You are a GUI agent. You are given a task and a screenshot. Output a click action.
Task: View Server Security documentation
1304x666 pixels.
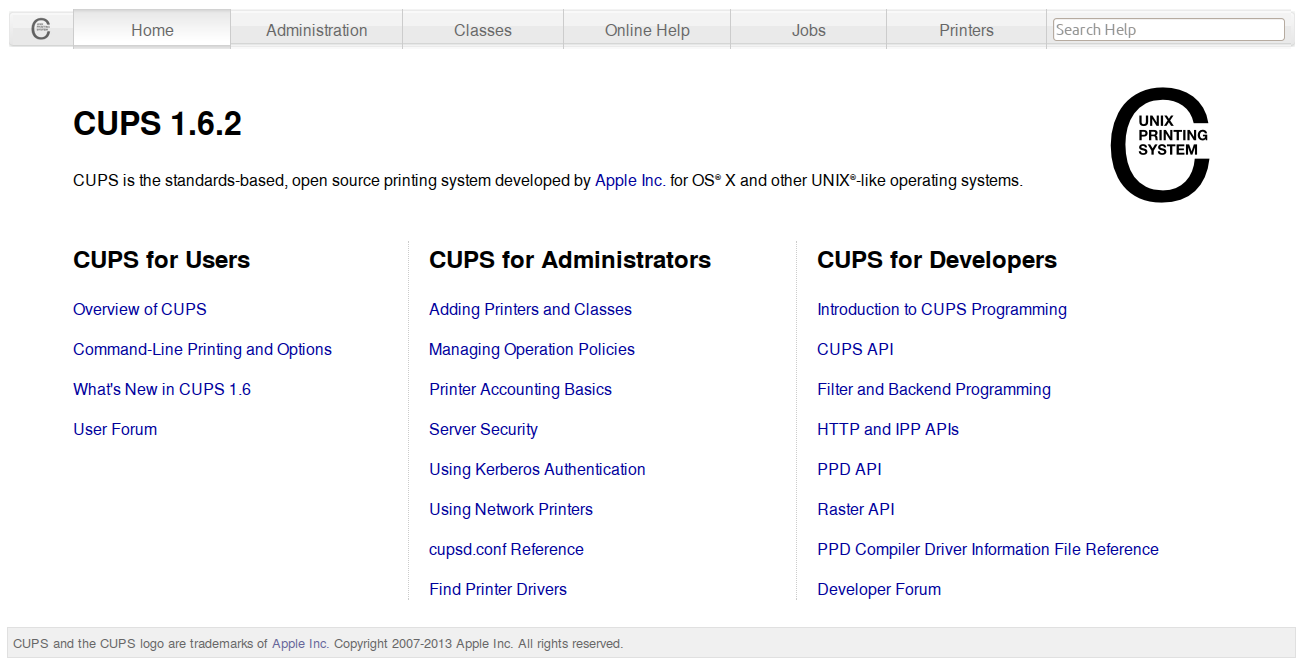coord(483,429)
